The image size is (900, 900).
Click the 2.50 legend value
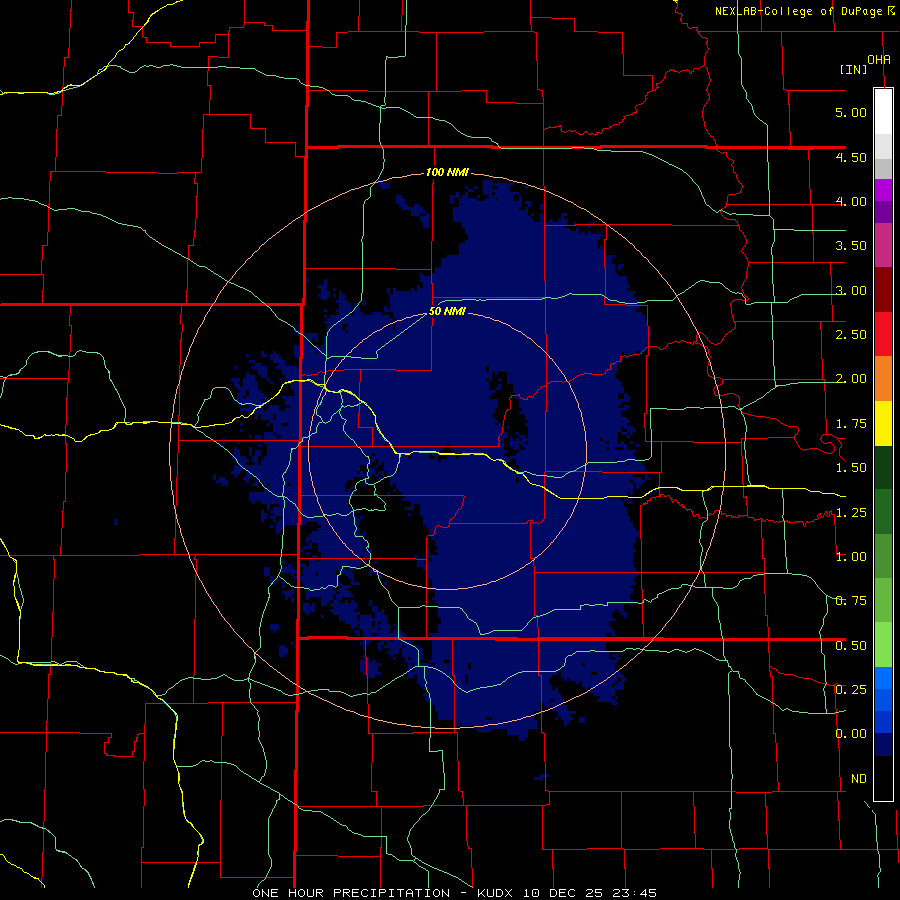point(851,335)
